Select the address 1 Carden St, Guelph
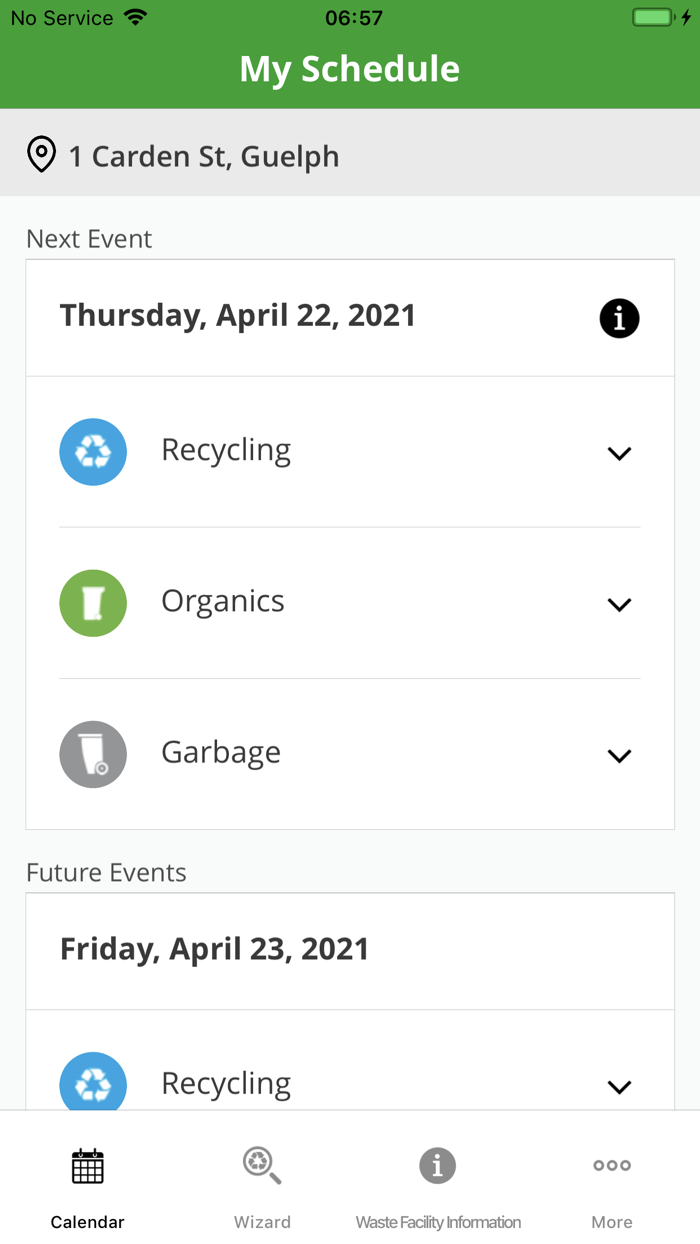The width and height of the screenshot is (700, 1244). (x=203, y=155)
